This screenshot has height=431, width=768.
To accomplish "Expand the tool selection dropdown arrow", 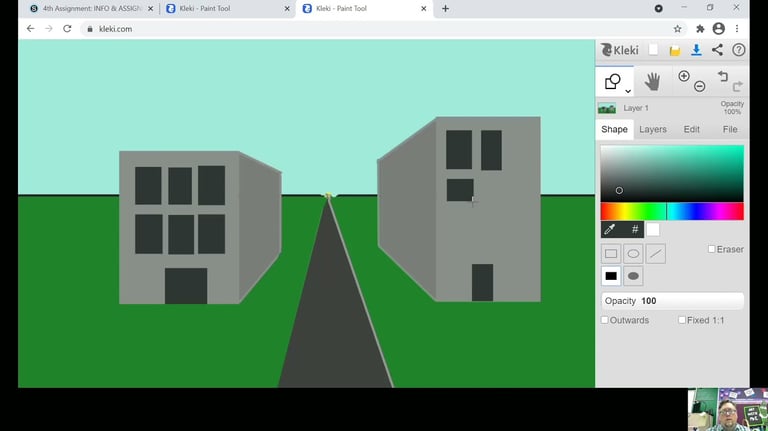I will [628, 91].
